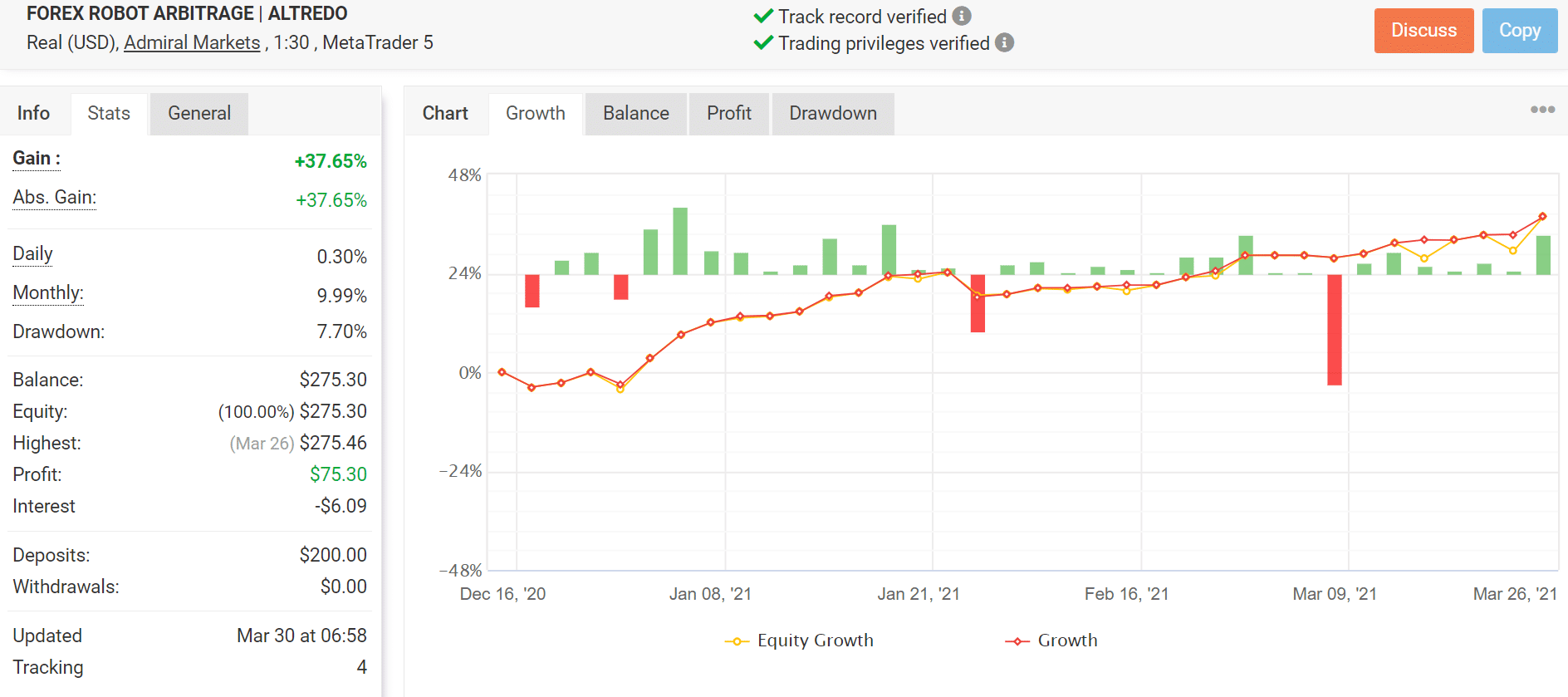The width and height of the screenshot is (1568, 697).
Task: Toggle the Equity Growth legend marker
Action: (737, 641)
